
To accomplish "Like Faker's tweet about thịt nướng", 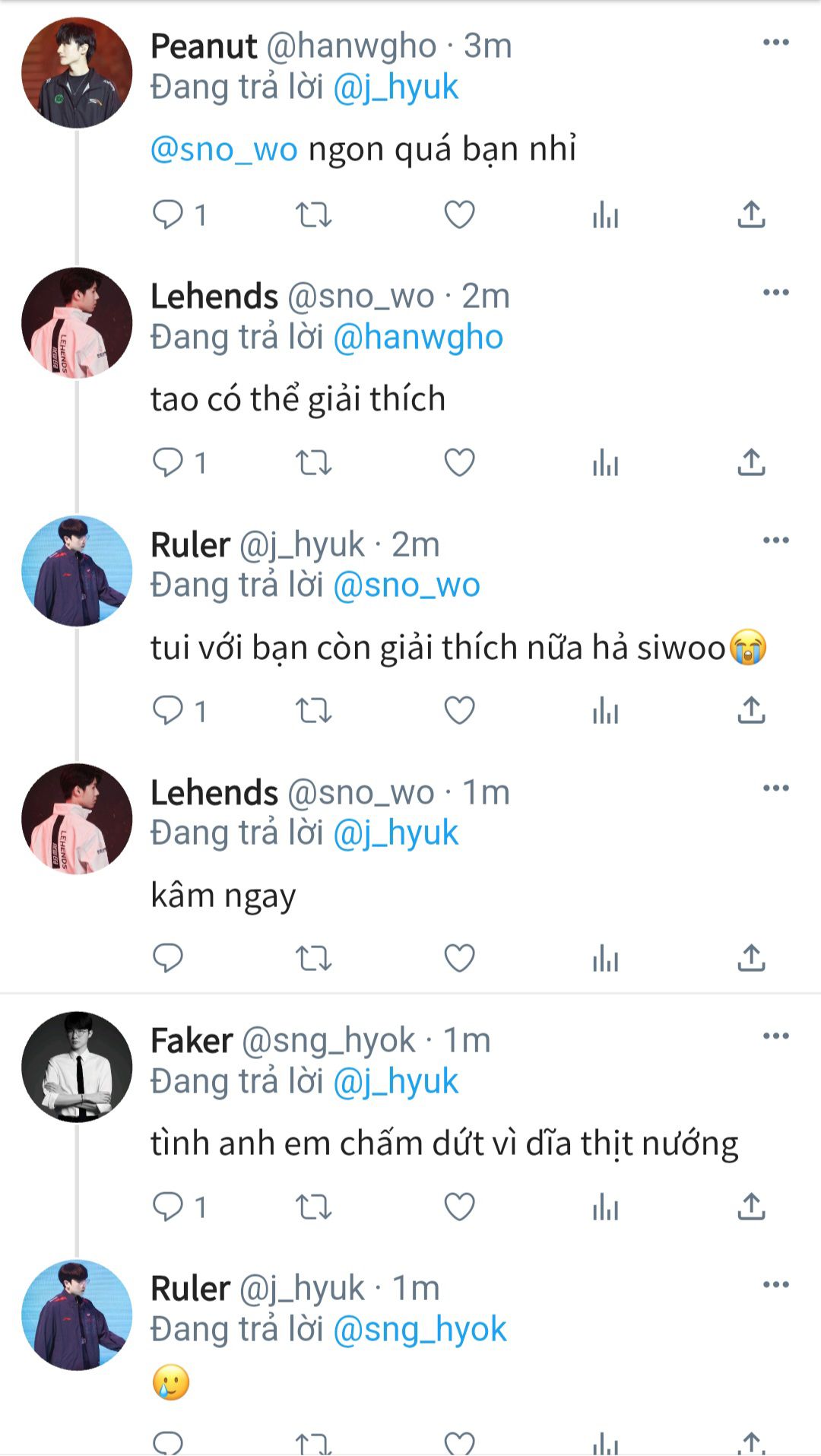I will pos(459,1207).
